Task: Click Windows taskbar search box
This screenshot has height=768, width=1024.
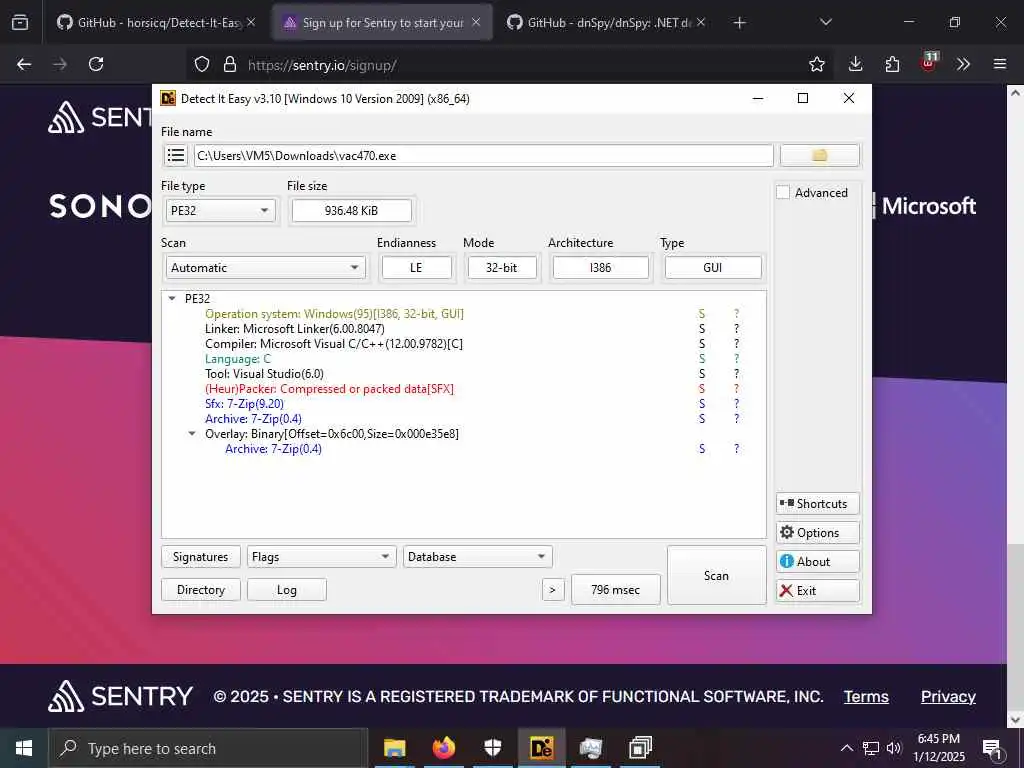Action: pyautogui.click(x=208, y=748)
